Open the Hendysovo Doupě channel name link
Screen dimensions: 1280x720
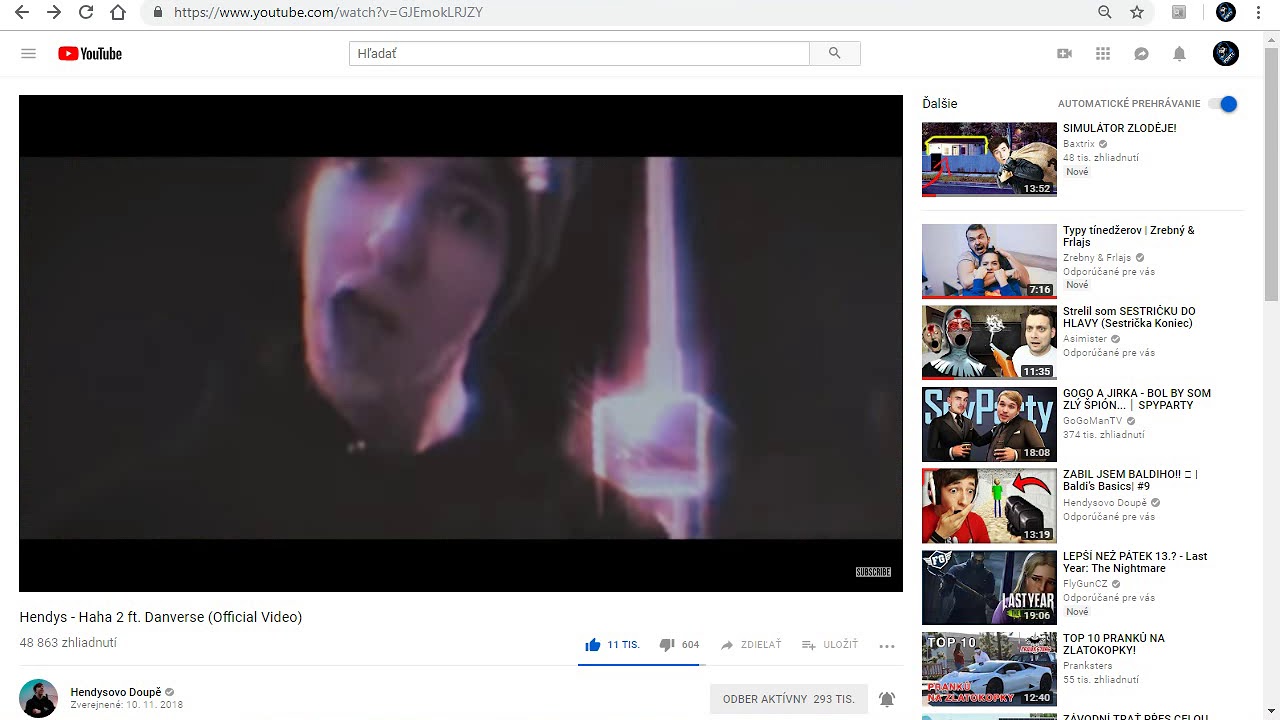point(116,692)
